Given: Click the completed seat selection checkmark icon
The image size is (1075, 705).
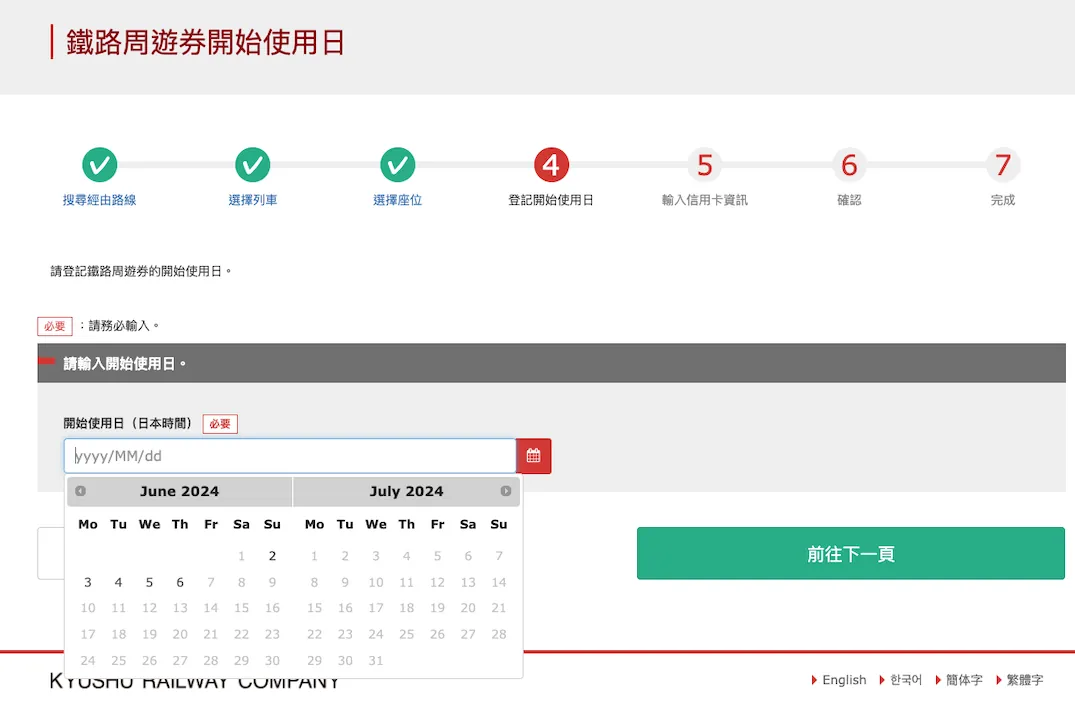Looking at the screenshot, I should (397, 165).
